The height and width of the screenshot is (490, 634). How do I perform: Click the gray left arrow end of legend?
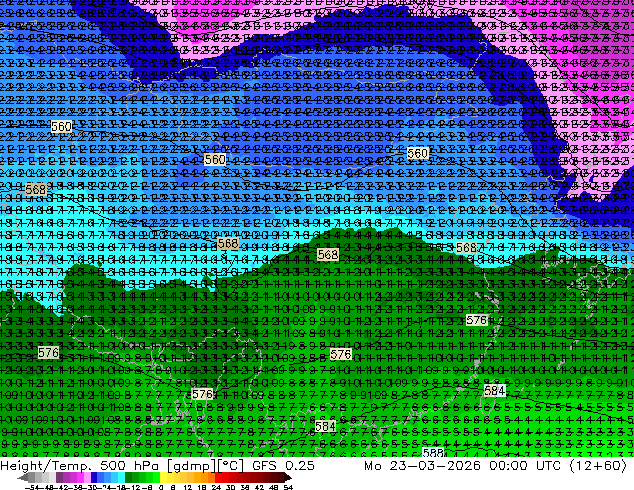coord(23,477)
